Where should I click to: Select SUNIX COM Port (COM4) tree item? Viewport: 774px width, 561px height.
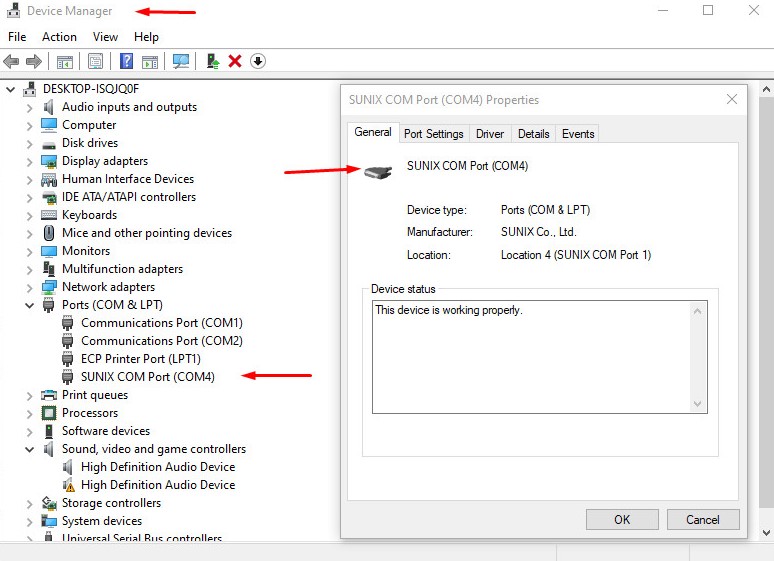(148, 377)
